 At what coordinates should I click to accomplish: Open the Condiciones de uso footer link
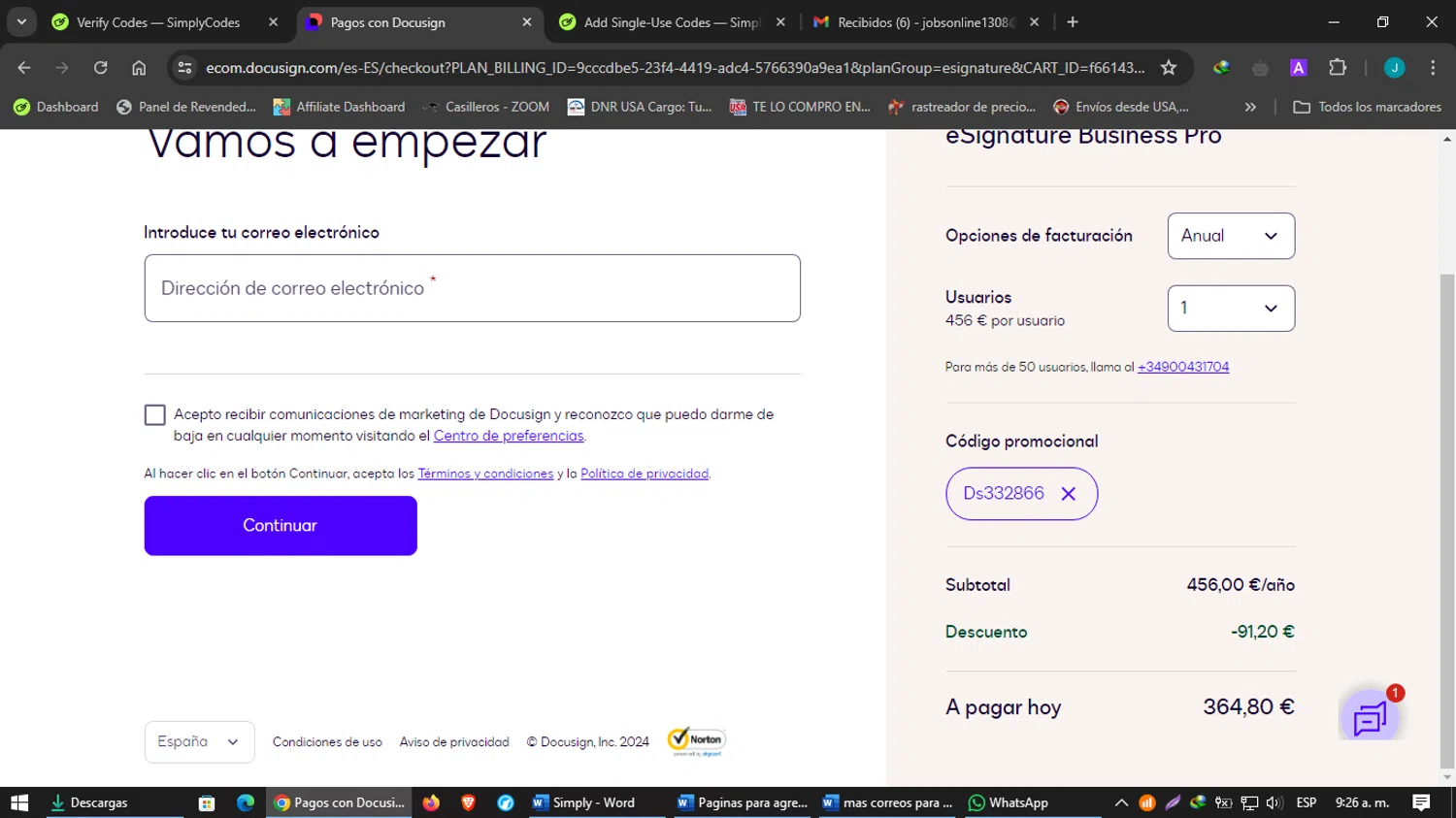click(327, 742)
